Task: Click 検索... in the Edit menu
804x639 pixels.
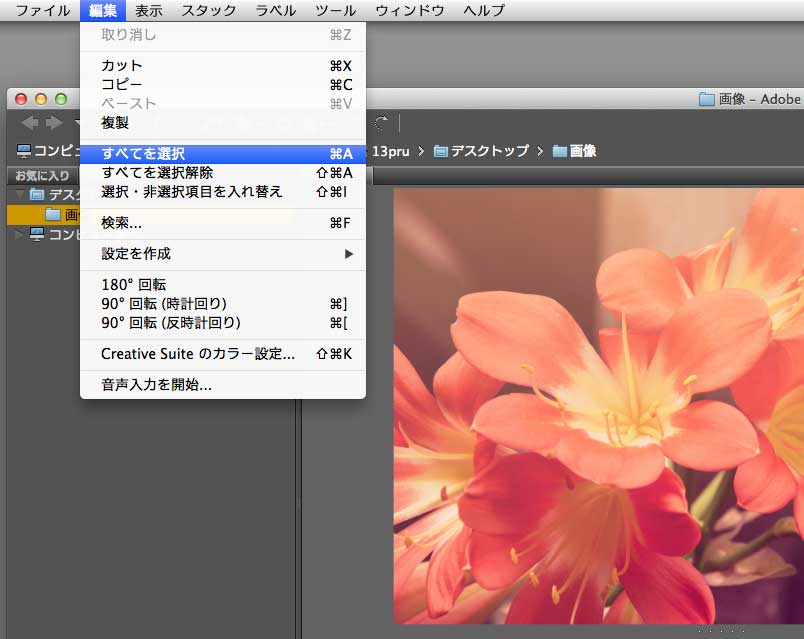Action: (222, 223)
